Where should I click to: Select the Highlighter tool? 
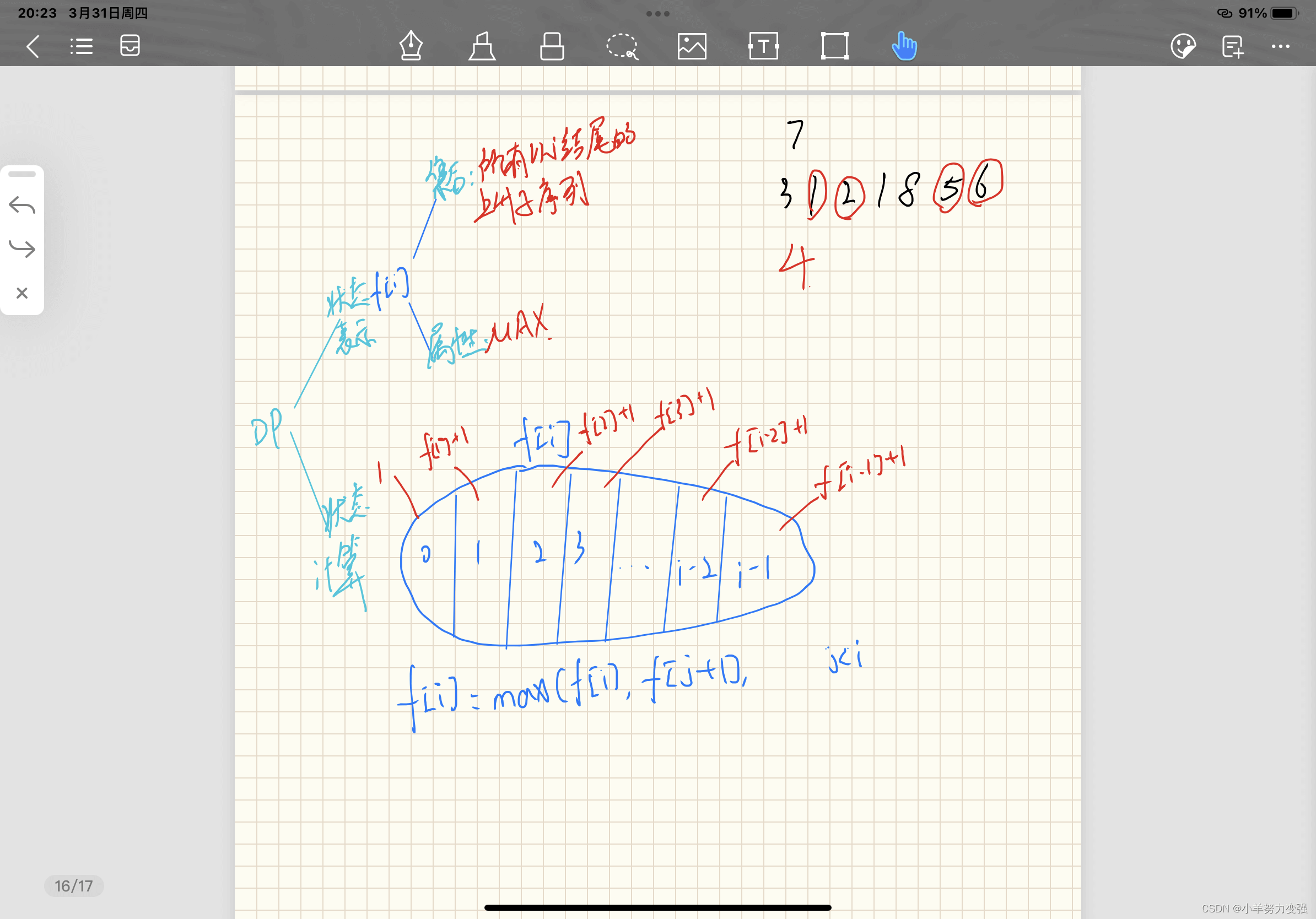pyautogui.click(x=482, y=46)
